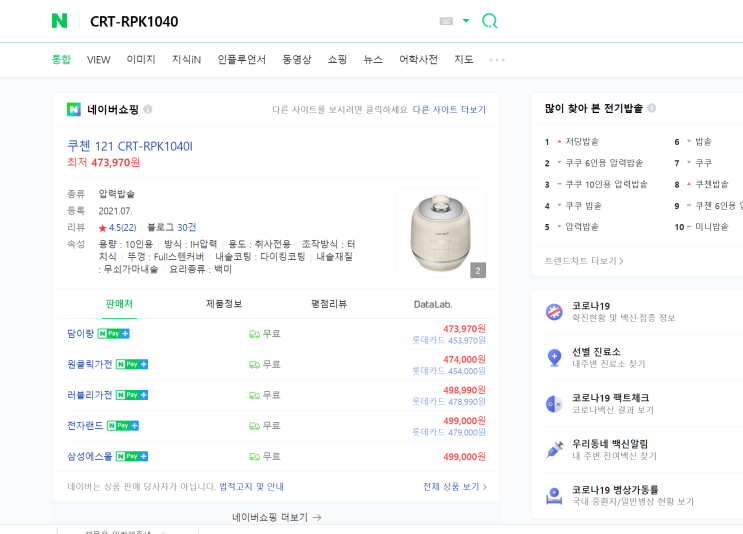Click the 선별 진료소 location pin icon
Image resolution: width=743 pixels, height=534 pixels.
point(554,357)
